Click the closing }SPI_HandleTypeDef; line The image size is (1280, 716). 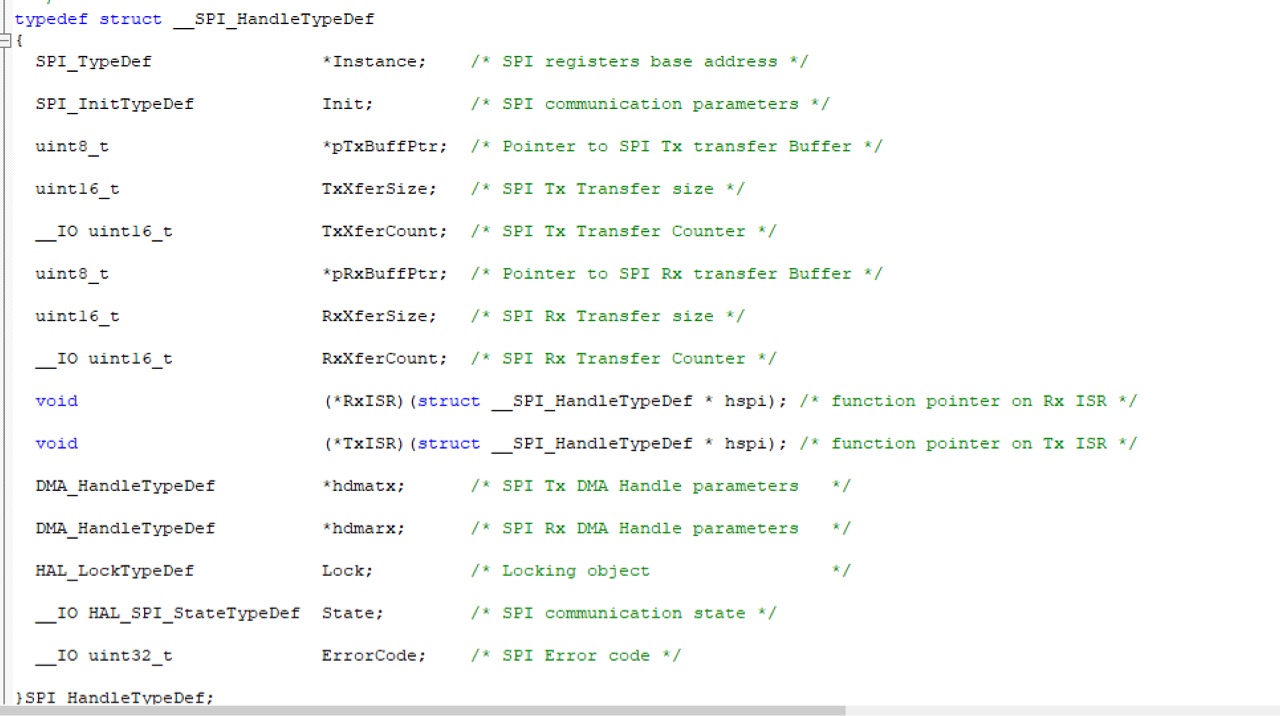tap(115, 698)
